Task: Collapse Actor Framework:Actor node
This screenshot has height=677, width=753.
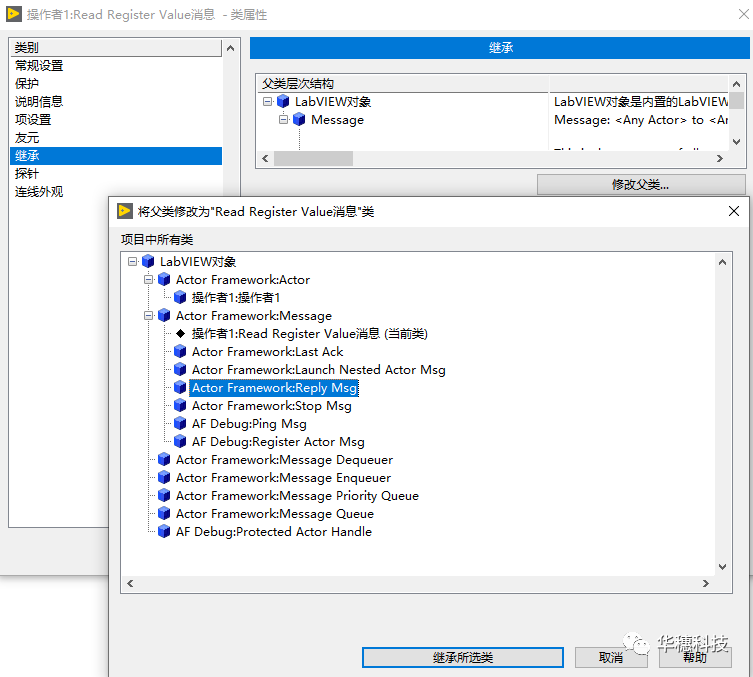Action: pyautogui.click(x=148, y=279)
